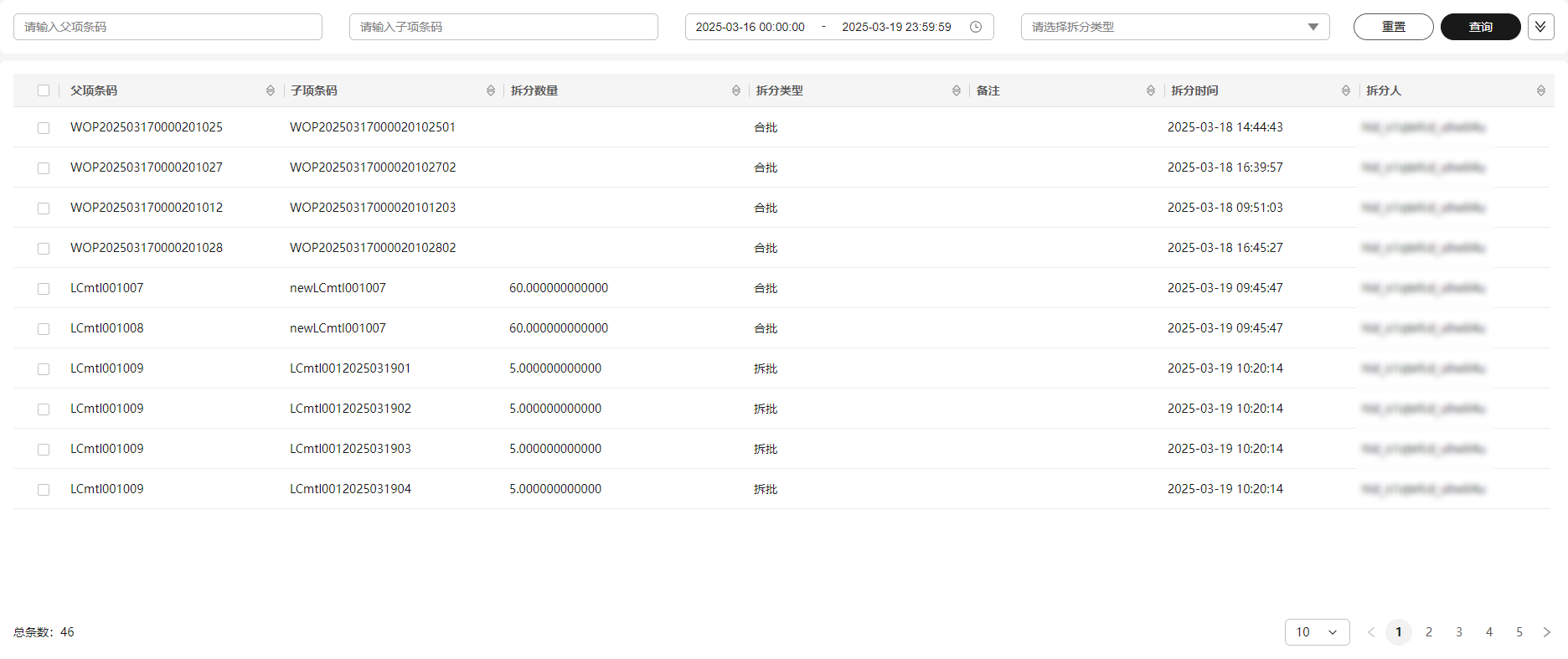Check row with child LCmtl0012025031904
1568x659 pixels.
[44, 490]
